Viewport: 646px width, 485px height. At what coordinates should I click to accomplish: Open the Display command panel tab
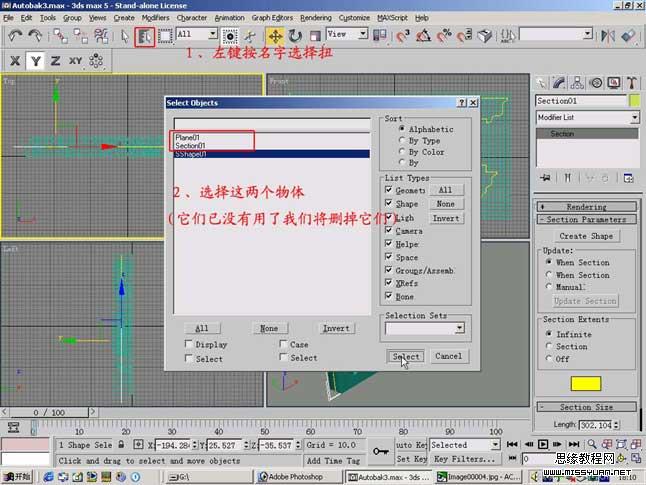coord(613,83)
